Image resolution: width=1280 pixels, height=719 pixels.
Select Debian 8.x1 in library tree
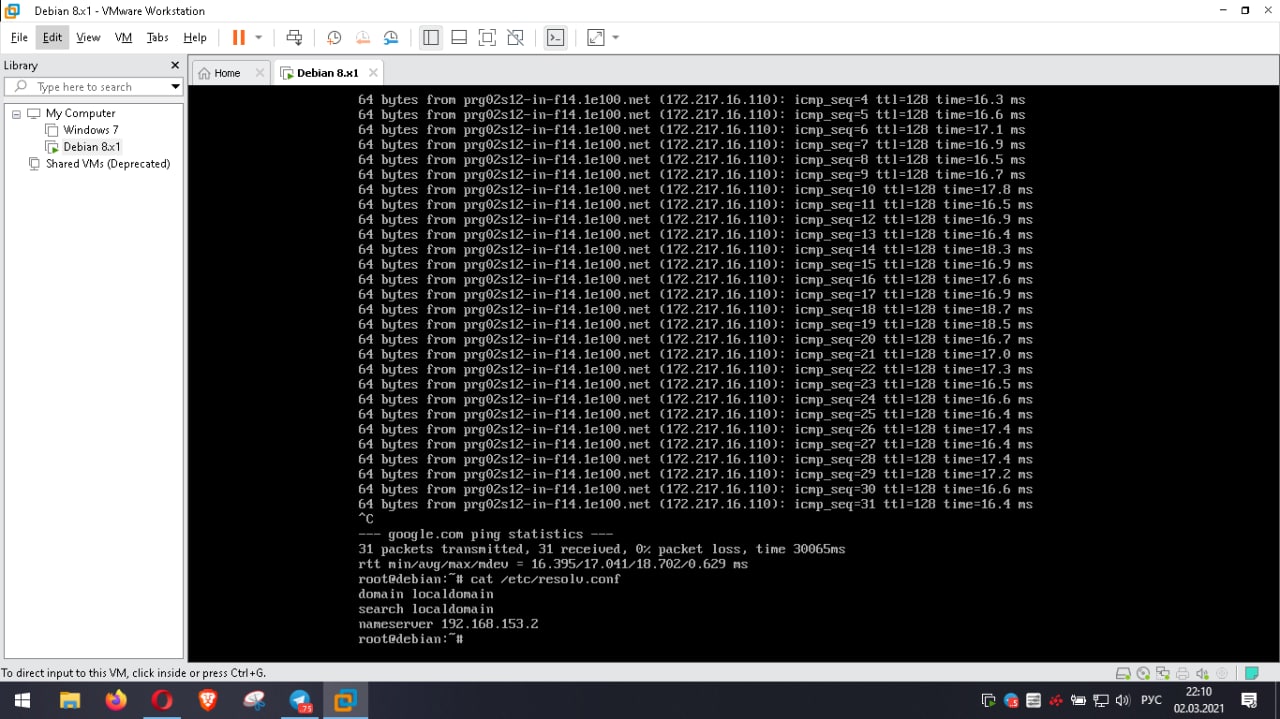pos(92,147)
